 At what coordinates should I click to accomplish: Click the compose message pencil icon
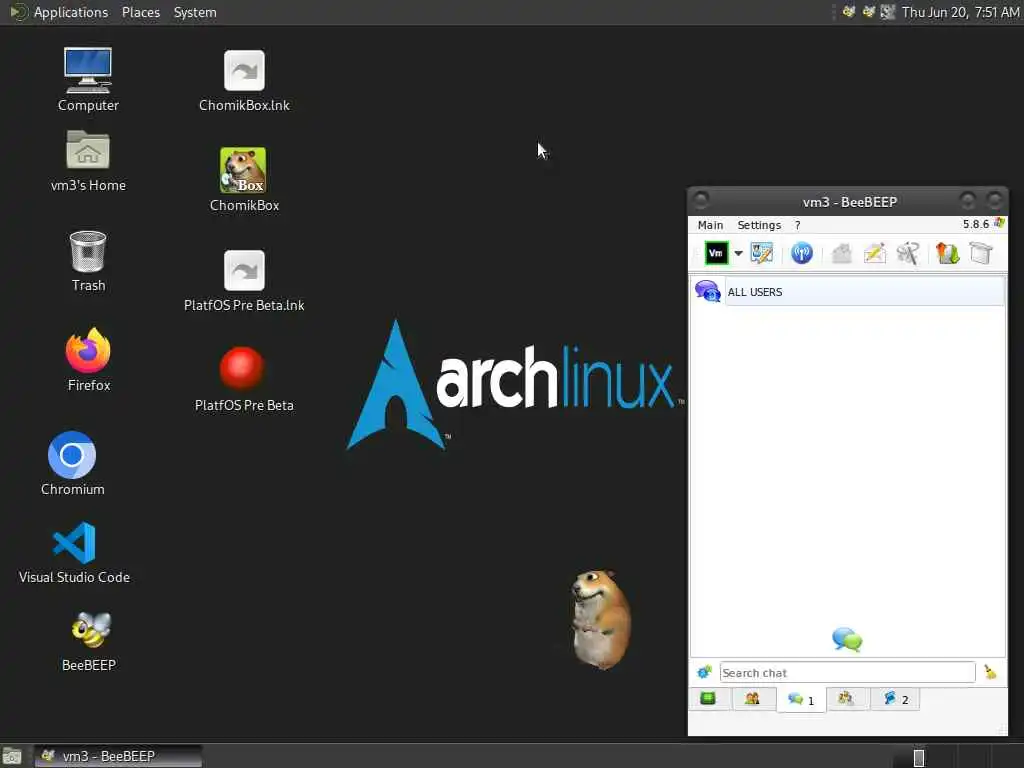pyautogui.click(x=874, y=253)
